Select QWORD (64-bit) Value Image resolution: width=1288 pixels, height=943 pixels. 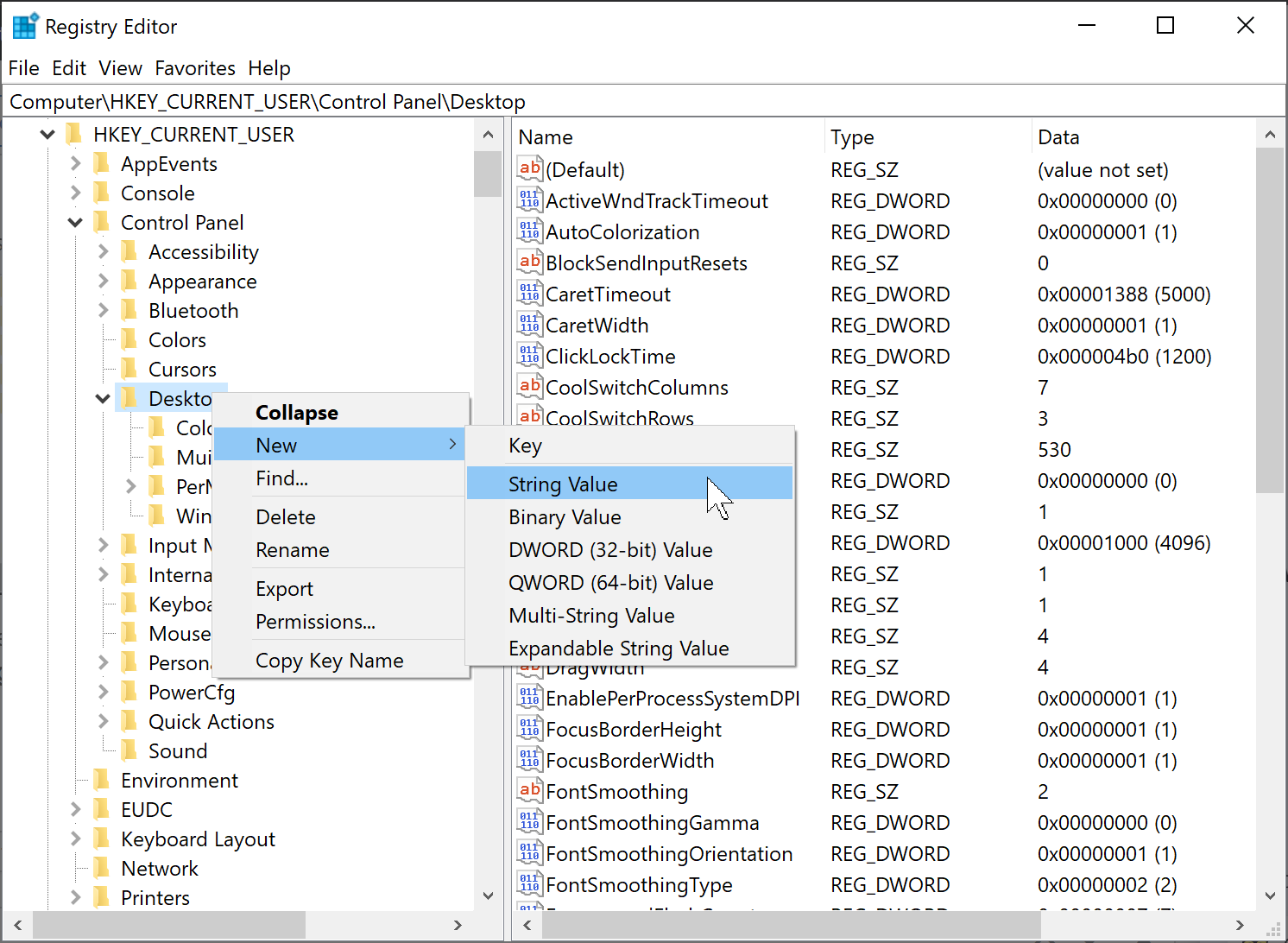tap(629, 582)
